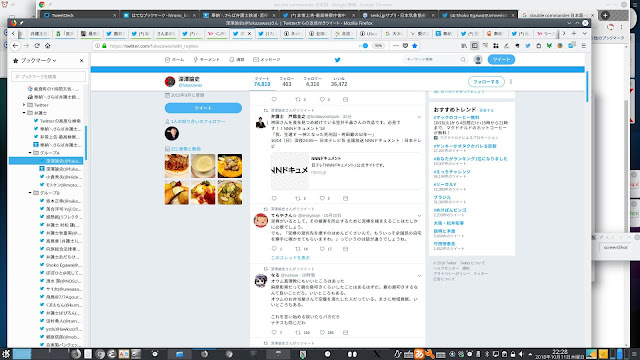
Task: Click the NNNドキュメント link card
Action: pos(346,171)
